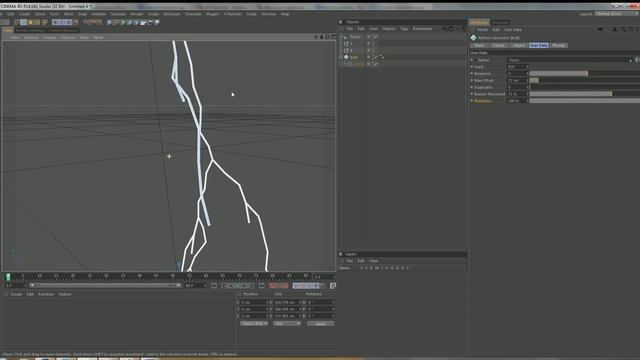
Task: Click the viewport move-camera icon
Action: [x=316, y=37]
